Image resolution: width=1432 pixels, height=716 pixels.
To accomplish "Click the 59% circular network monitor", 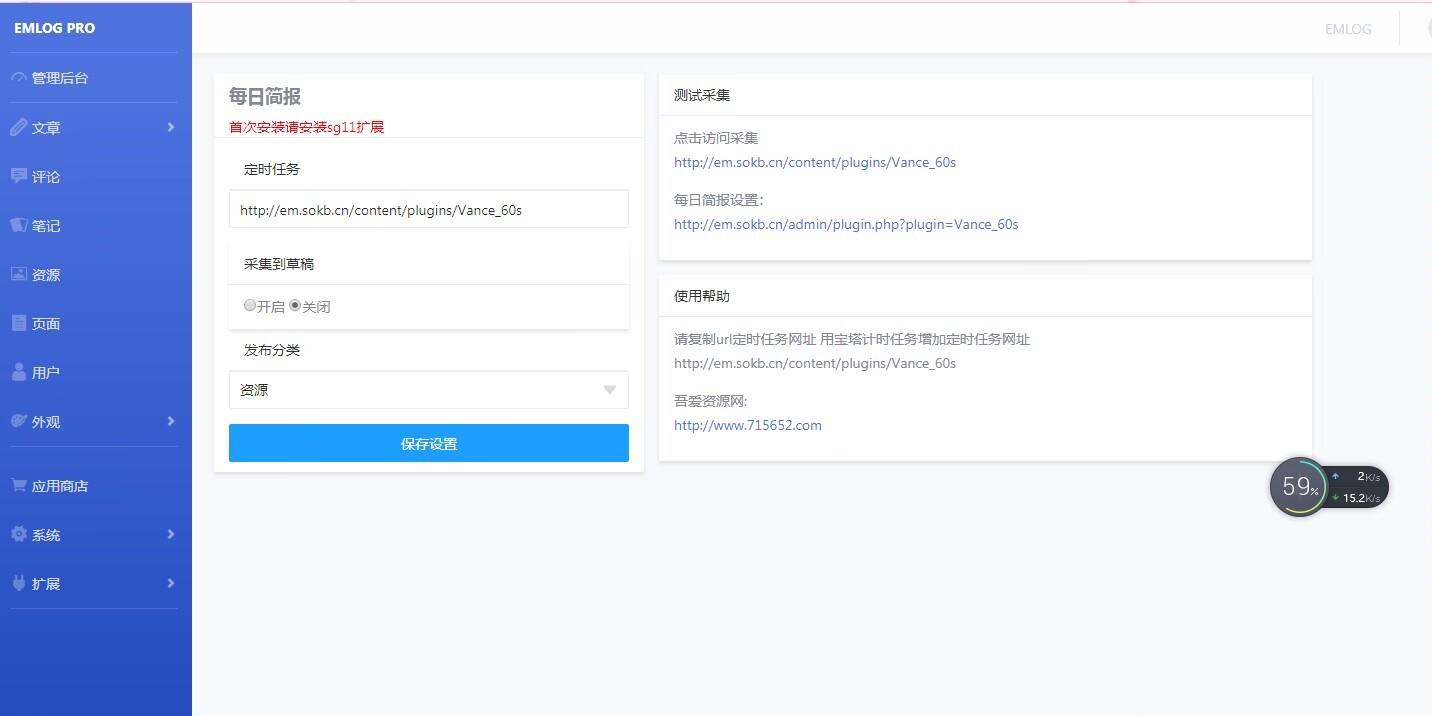I will tap(1299, 487).
